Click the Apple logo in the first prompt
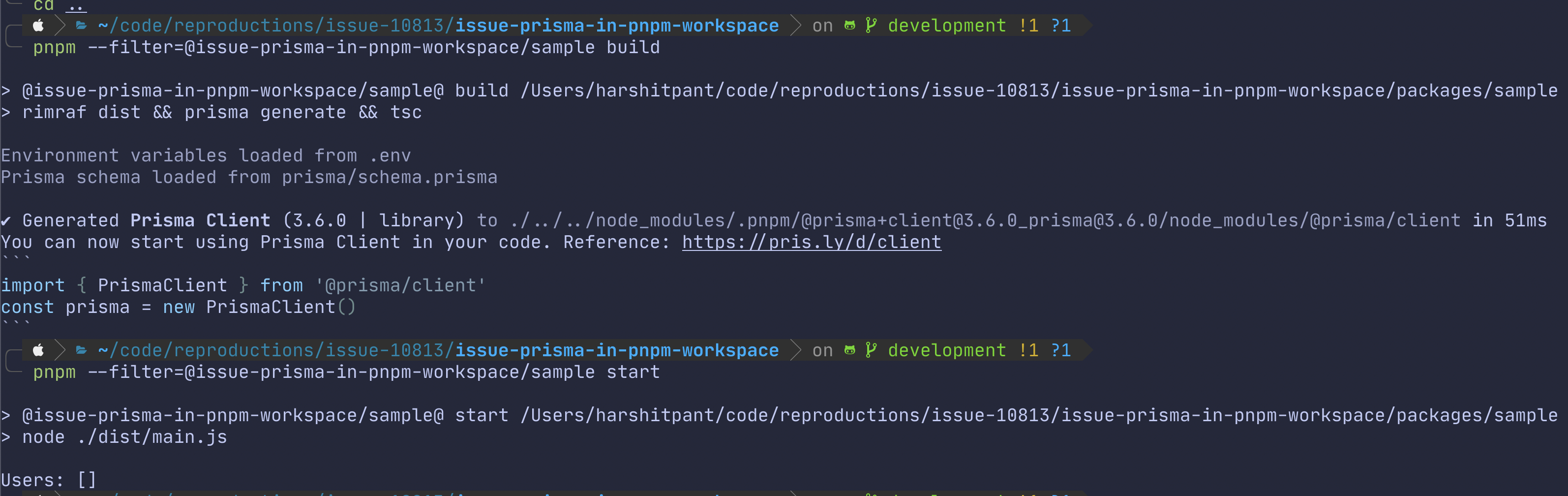Viewport: 1568px width, 496px height. [38, 25]
